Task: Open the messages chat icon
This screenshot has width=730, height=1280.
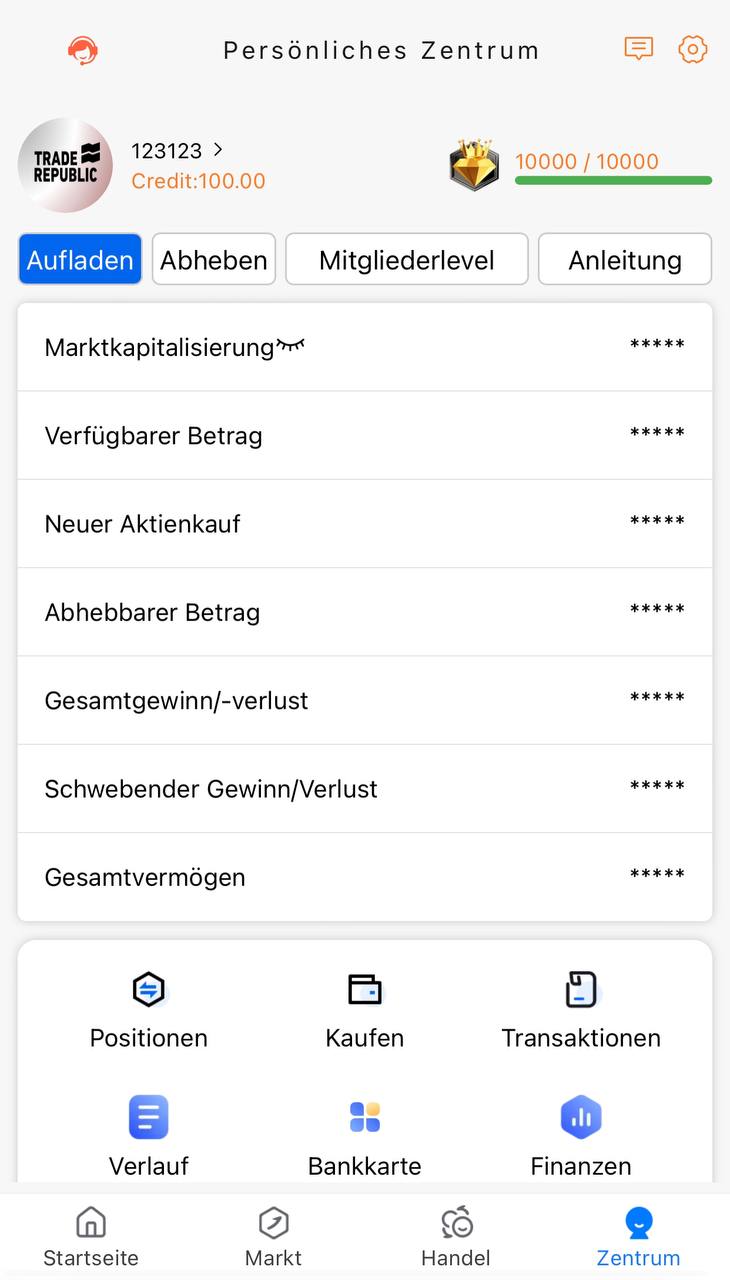Action: tap(638, 49)
